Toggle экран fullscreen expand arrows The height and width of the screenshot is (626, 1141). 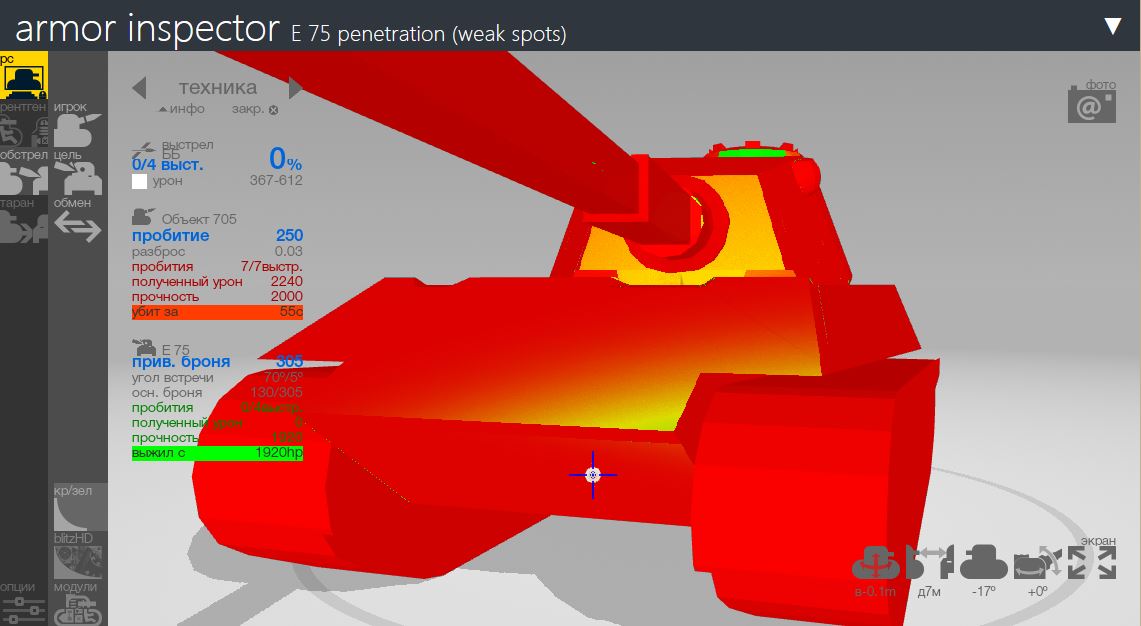(1092, 562)
